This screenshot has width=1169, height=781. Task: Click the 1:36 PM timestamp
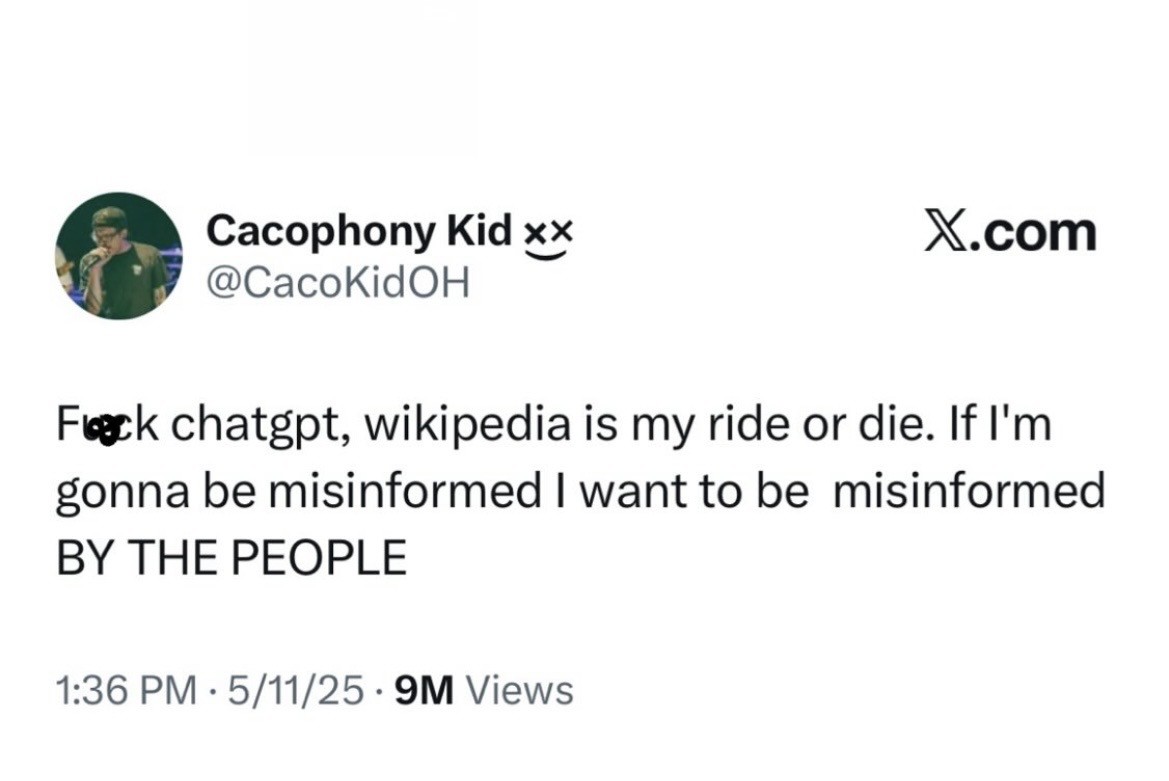click(x=125, y=690)
